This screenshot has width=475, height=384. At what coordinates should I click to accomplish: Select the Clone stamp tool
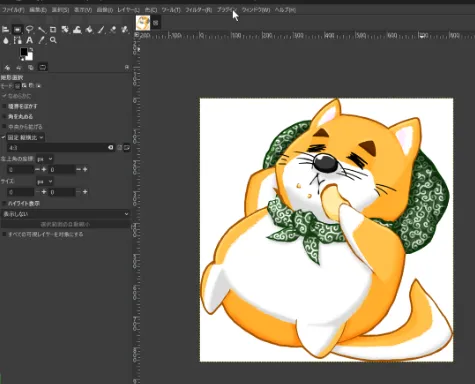[125, 30]
